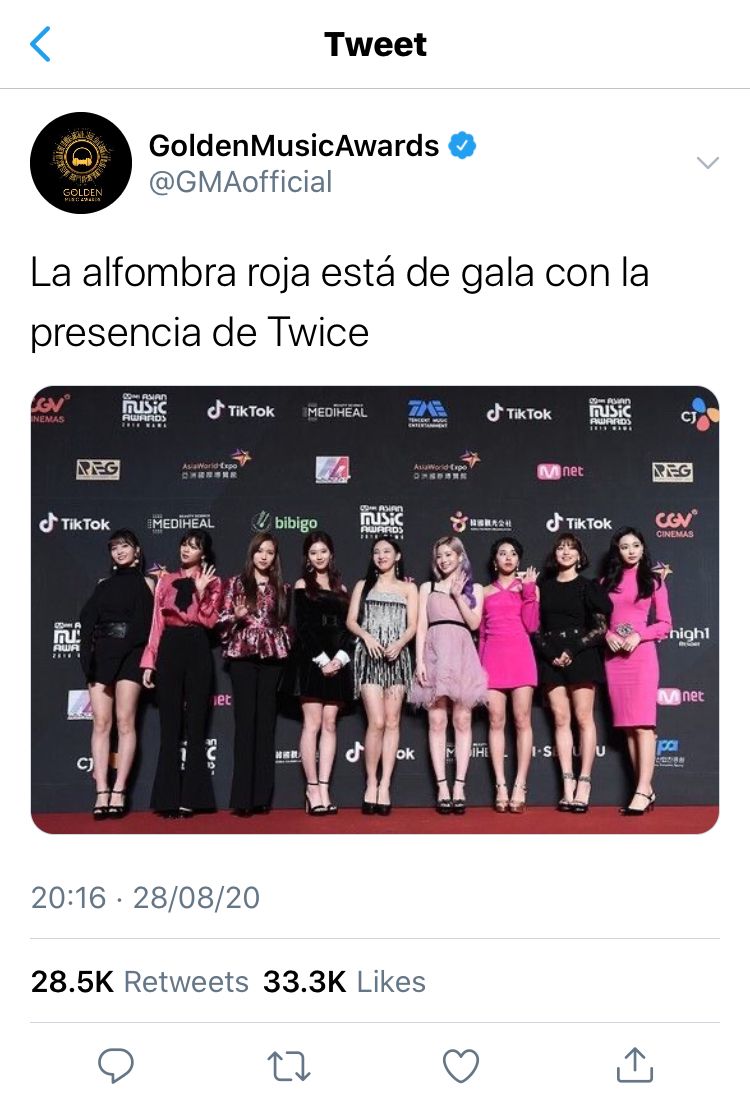Screen dimensions: 750x1102
Task: Tap the blue verified badge
Action: [462, 145]
